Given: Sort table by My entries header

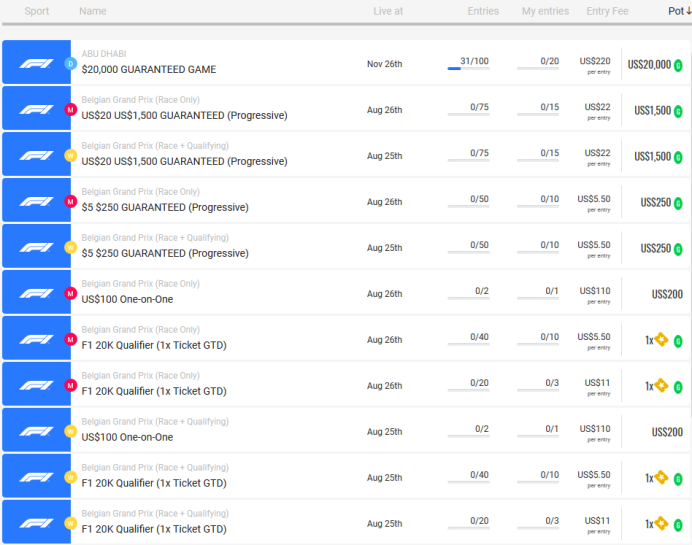Looking at the screenshot, I should pyautogui.click(x=545, y=11).
